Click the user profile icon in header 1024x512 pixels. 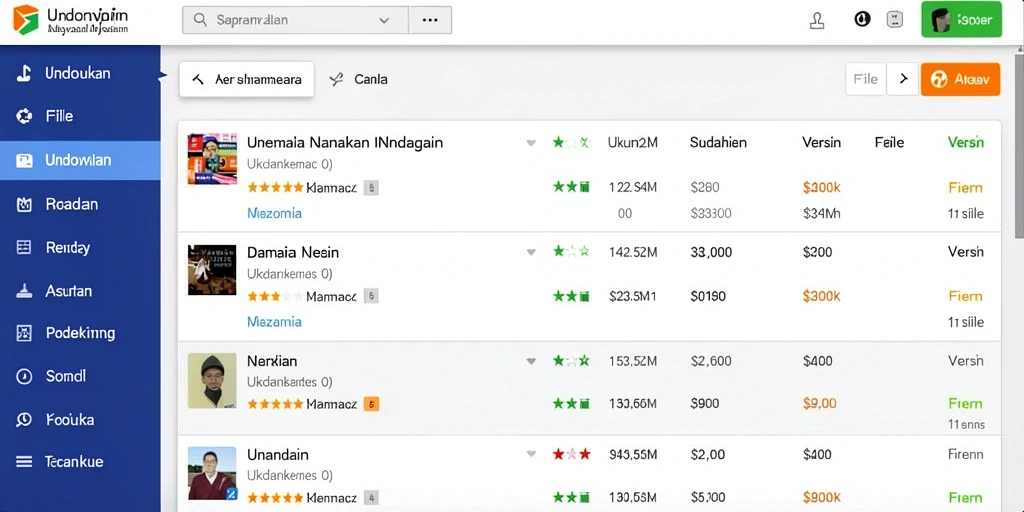(x=816, y=20)
